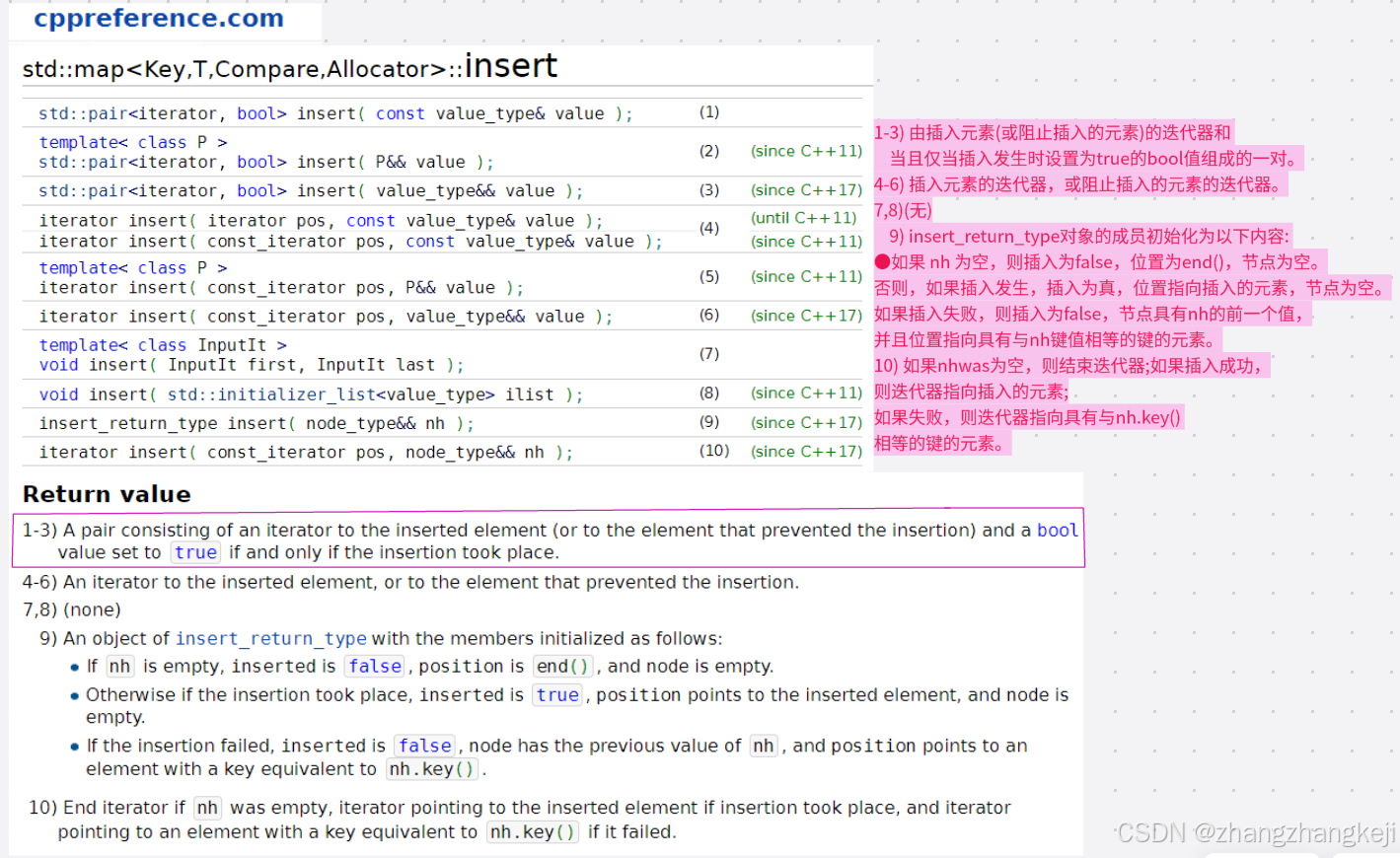
Task: Click overload (9) insert( node_type&& nh ) declaration
Action: click(257, 423)
